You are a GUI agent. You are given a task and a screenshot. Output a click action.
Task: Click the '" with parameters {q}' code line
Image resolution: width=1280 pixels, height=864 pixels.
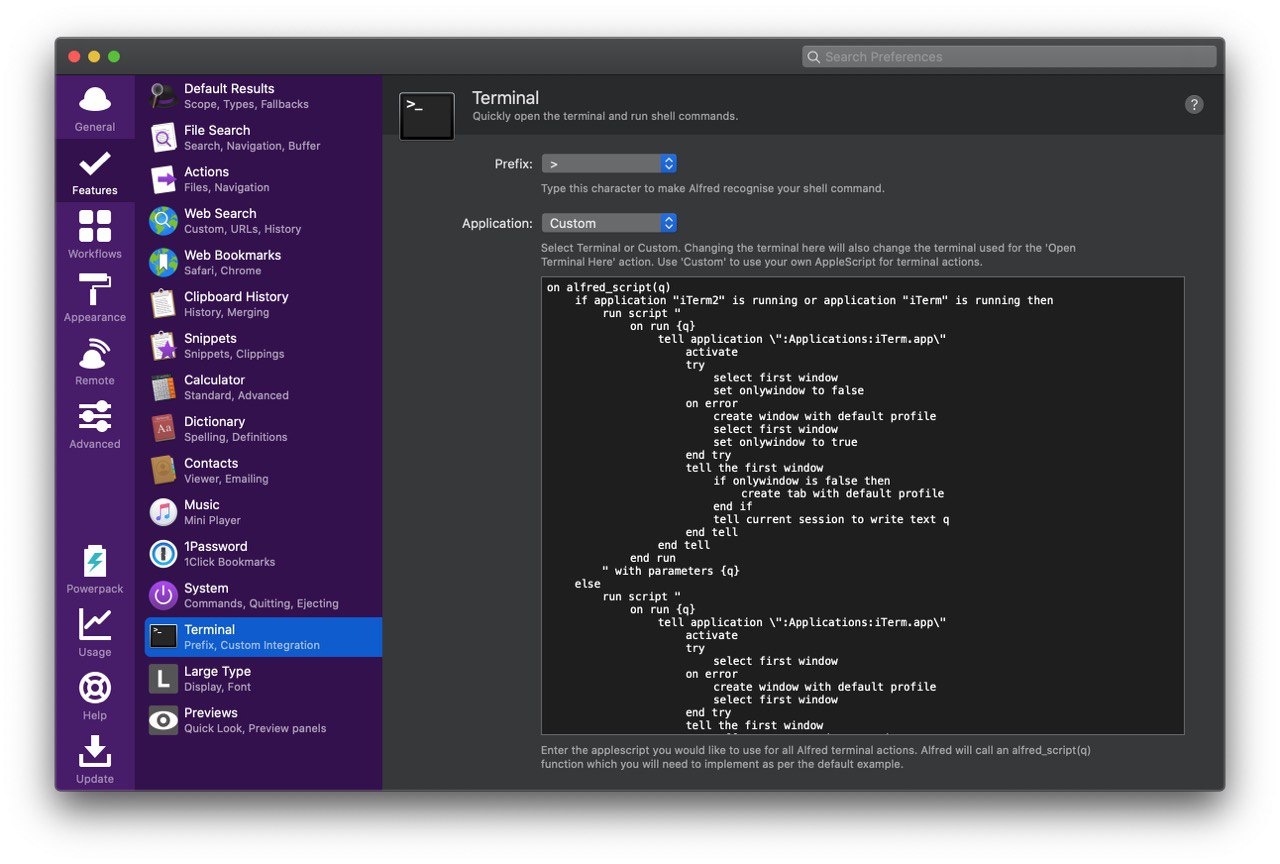pos(671,571)
